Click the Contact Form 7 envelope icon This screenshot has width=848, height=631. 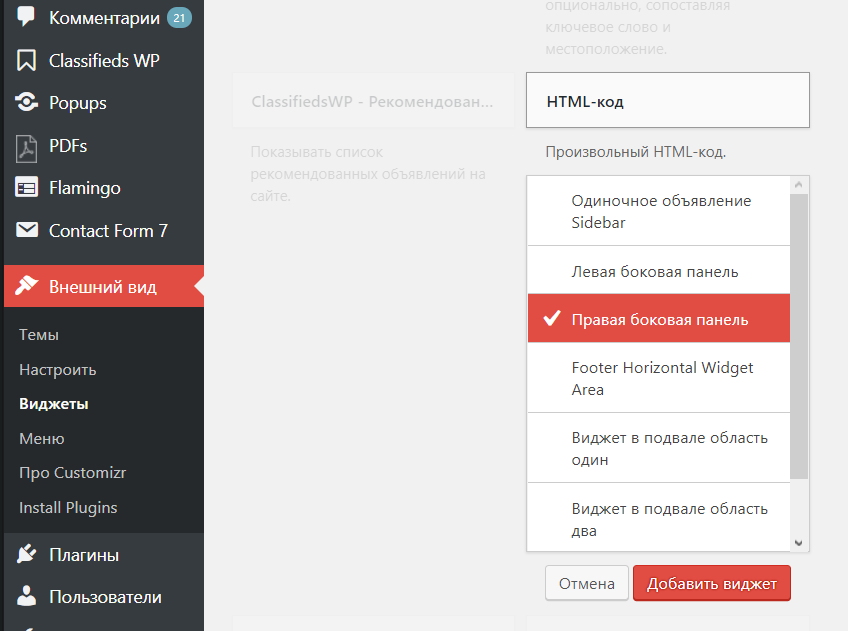tap(26, 230)
